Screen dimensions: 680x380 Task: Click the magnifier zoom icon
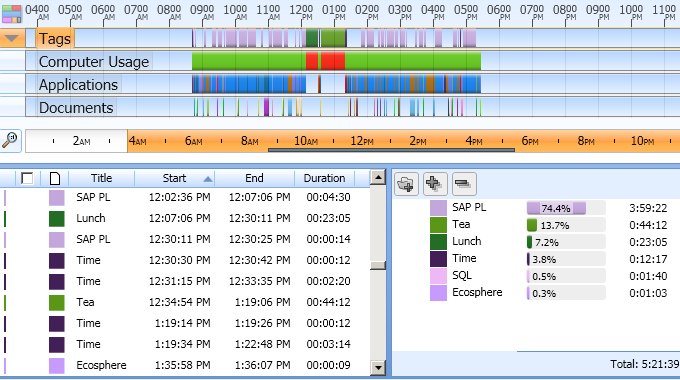pos(10,141)
